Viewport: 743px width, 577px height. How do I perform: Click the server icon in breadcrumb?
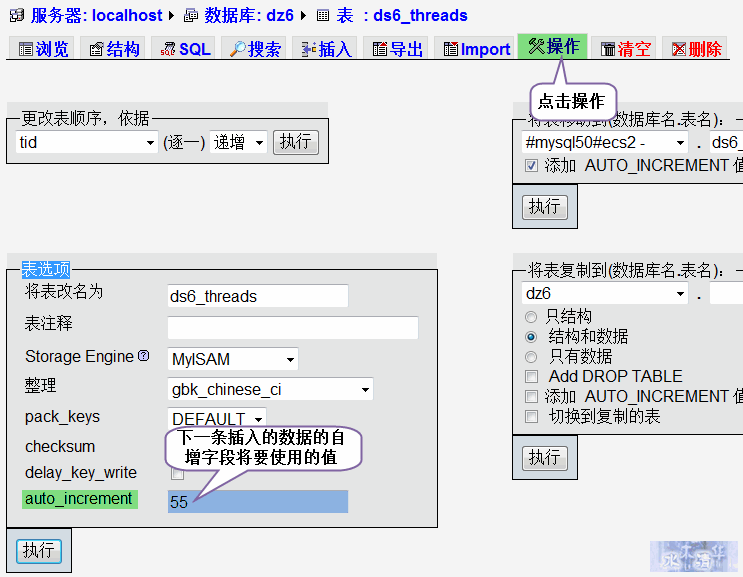tap(17, 15)
